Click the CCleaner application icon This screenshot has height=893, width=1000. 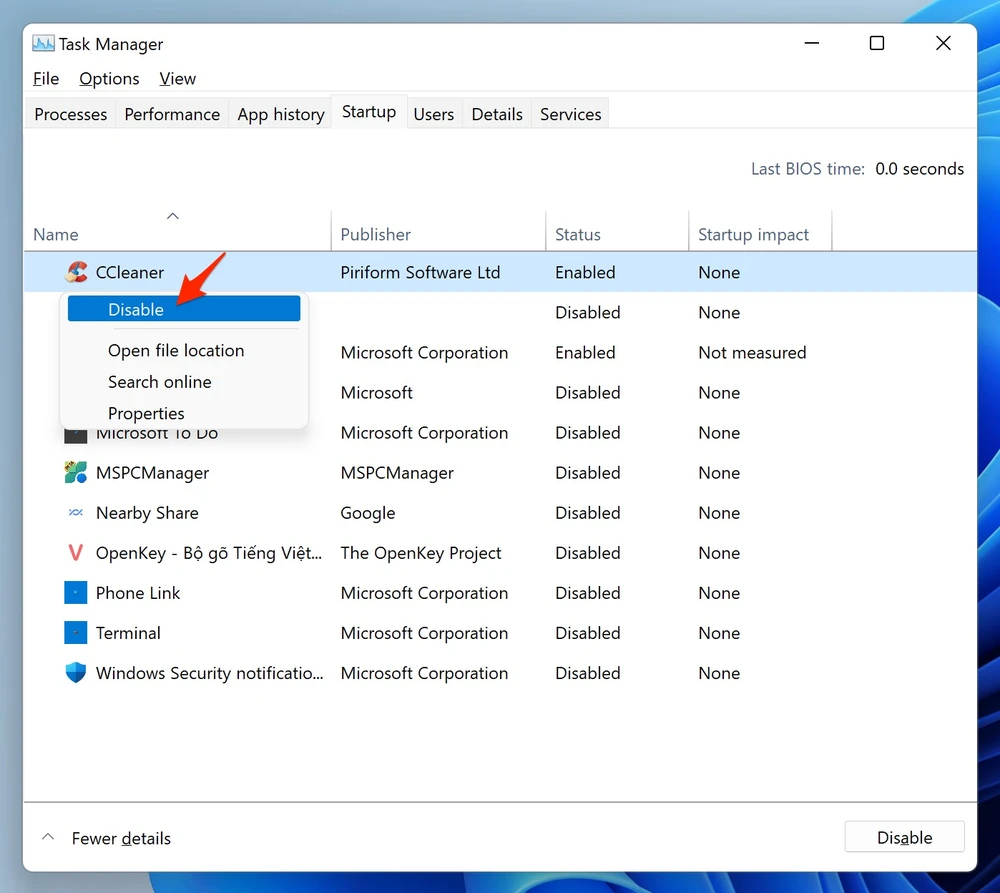(x=75, y=271)
